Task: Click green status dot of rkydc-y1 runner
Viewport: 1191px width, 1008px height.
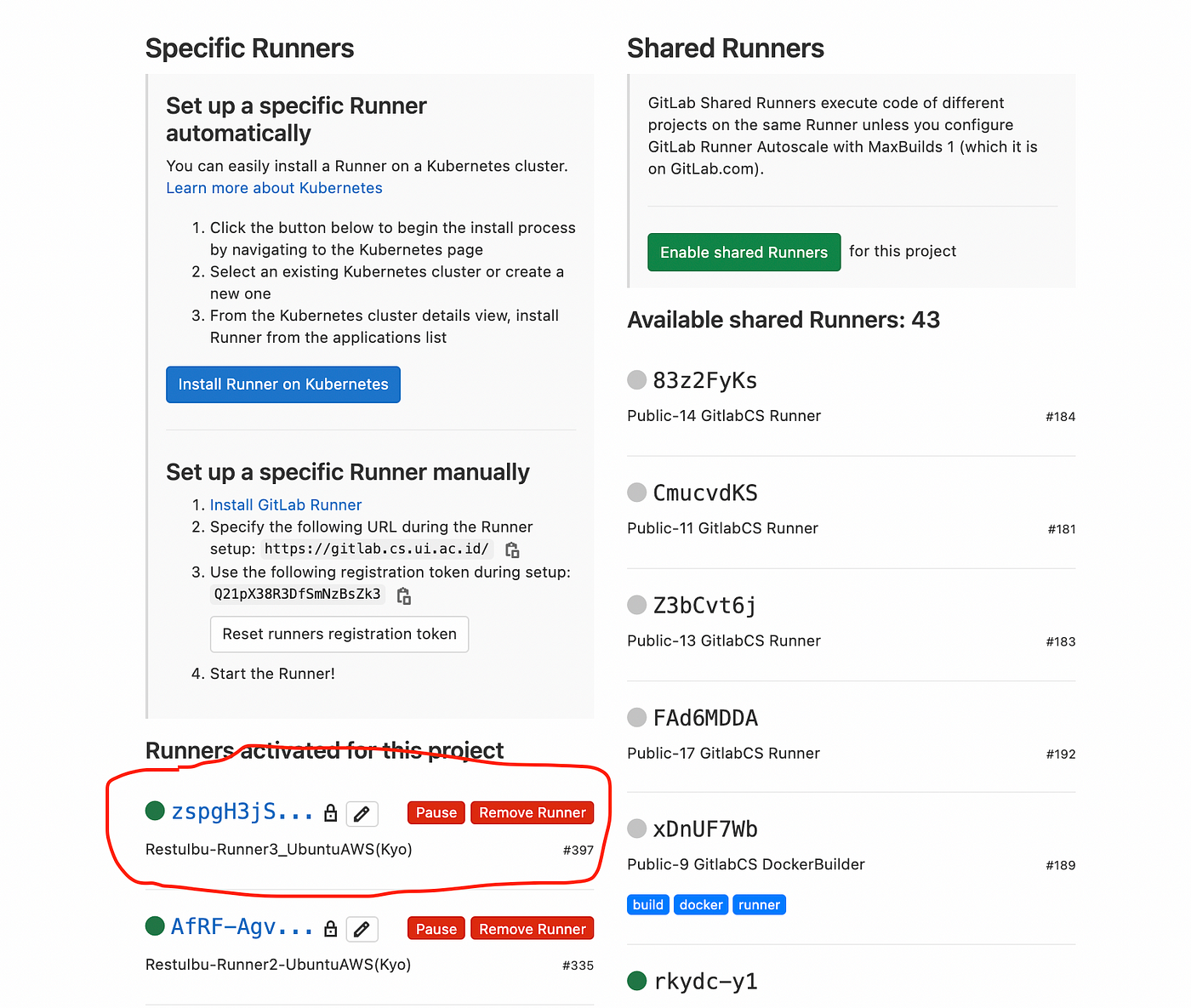Action: coord(637,981)
